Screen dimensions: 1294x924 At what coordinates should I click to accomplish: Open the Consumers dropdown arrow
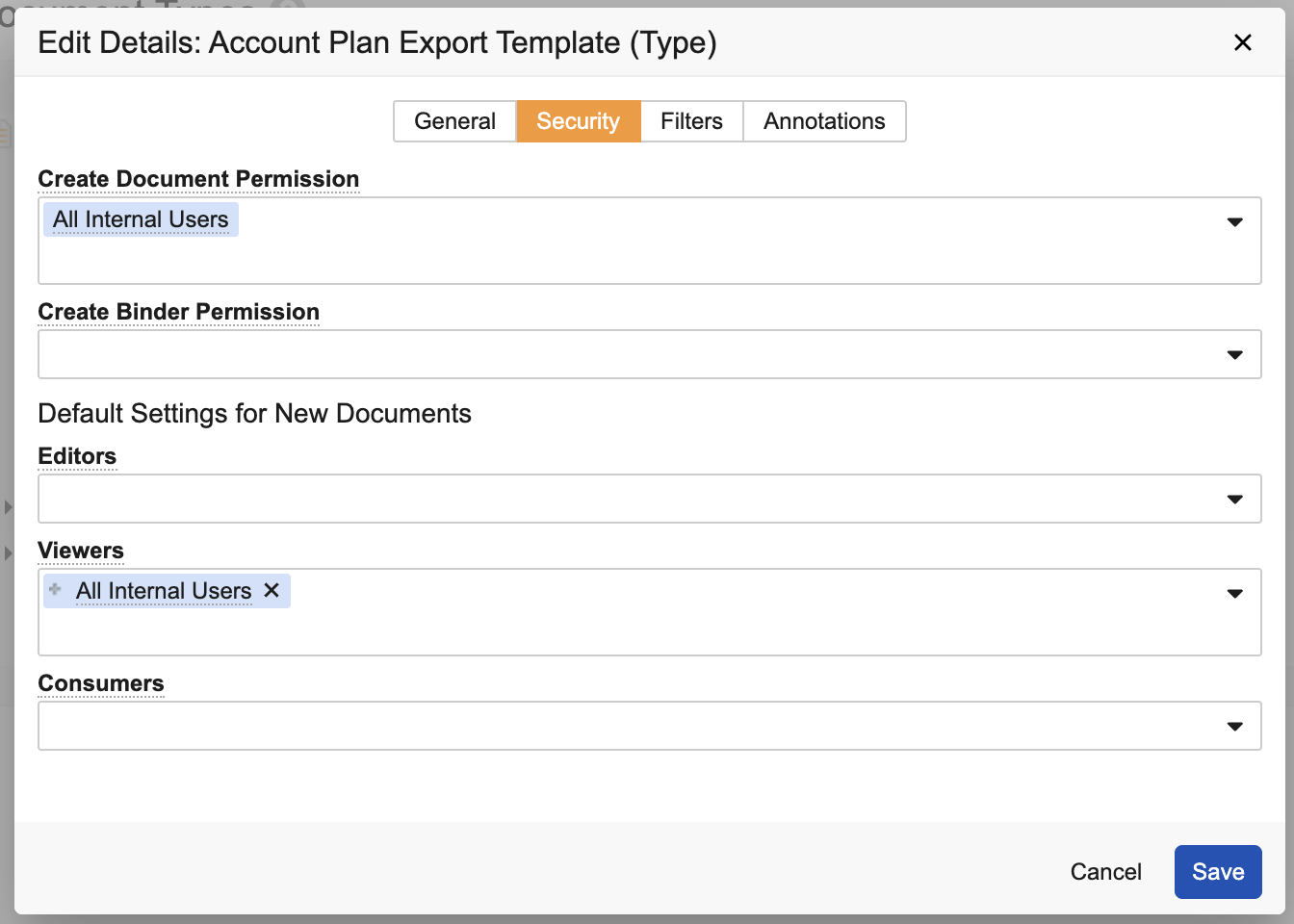pos(1234,727)
